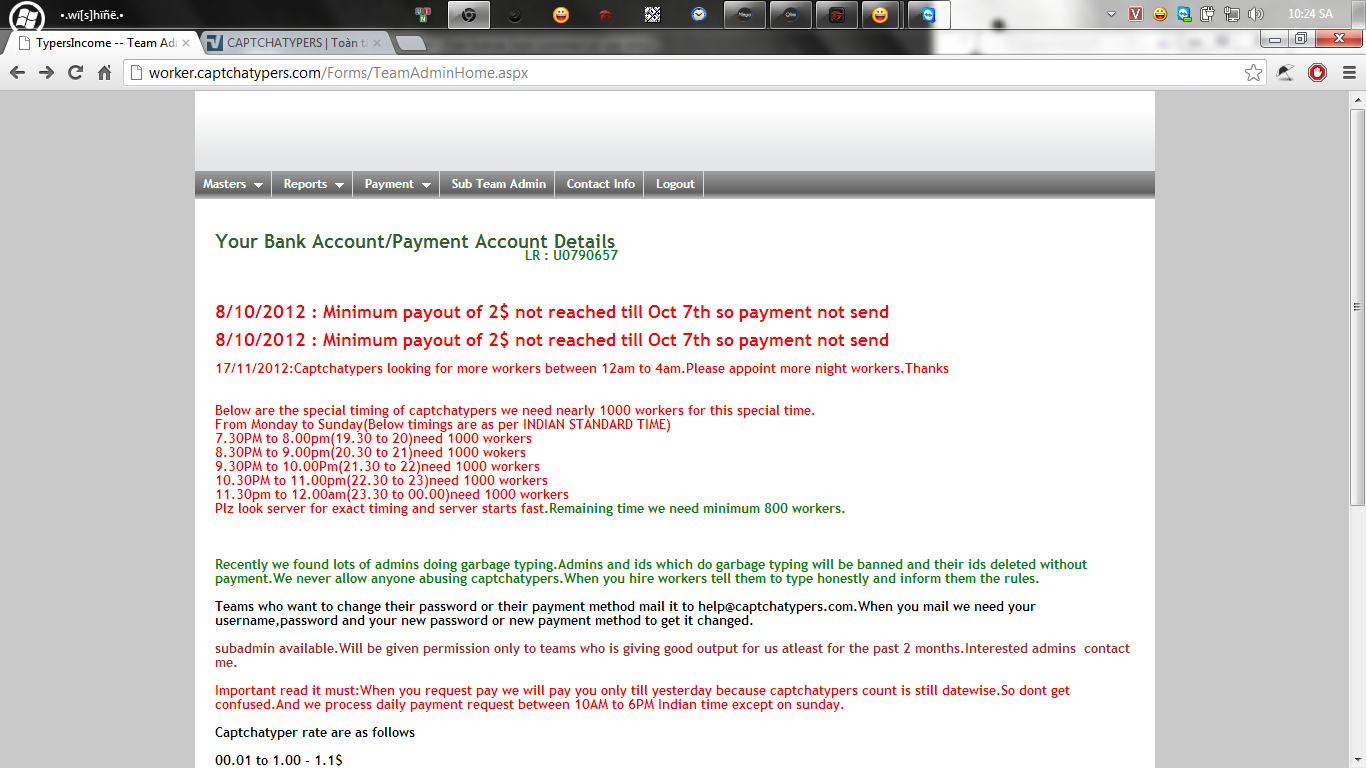Open the network tray icon
Viewport: 1366px width, 768px height.
[x=1232, y=14]
